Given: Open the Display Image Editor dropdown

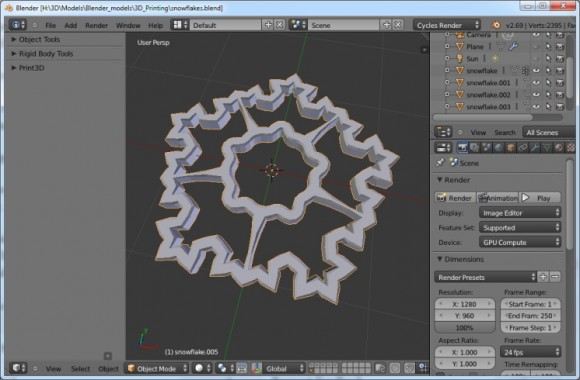Looking at the screenshot, I should (x=520, y=213).
